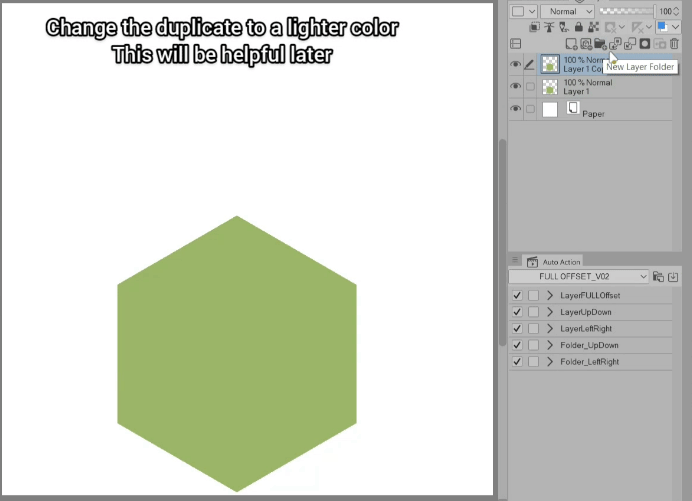Click the Delete Layer trash icon
The width and height of the screenshot is (692, 501).
[674, 44]
